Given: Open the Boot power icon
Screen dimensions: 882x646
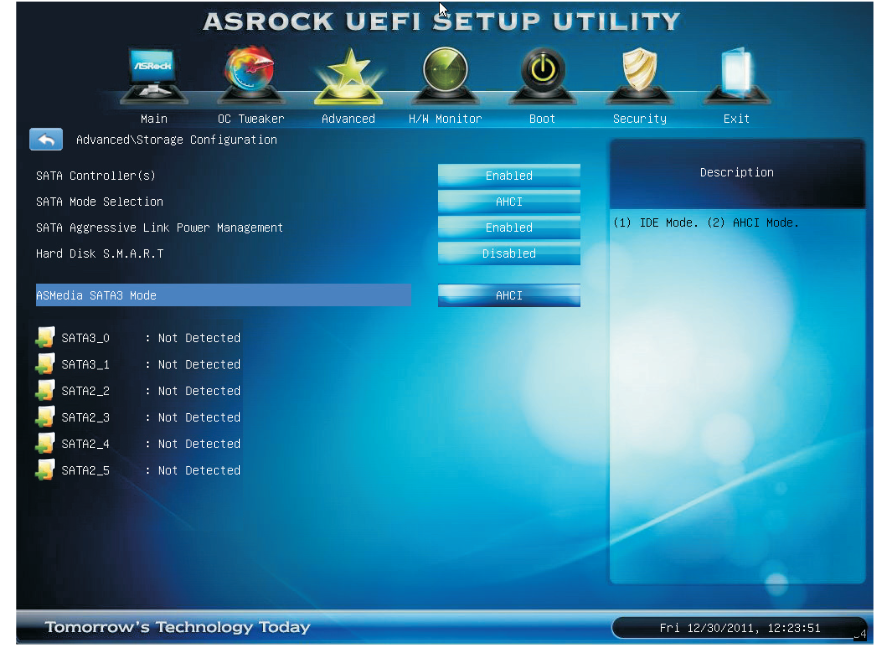Looking at the screenshot, I should tap(542, 76).
